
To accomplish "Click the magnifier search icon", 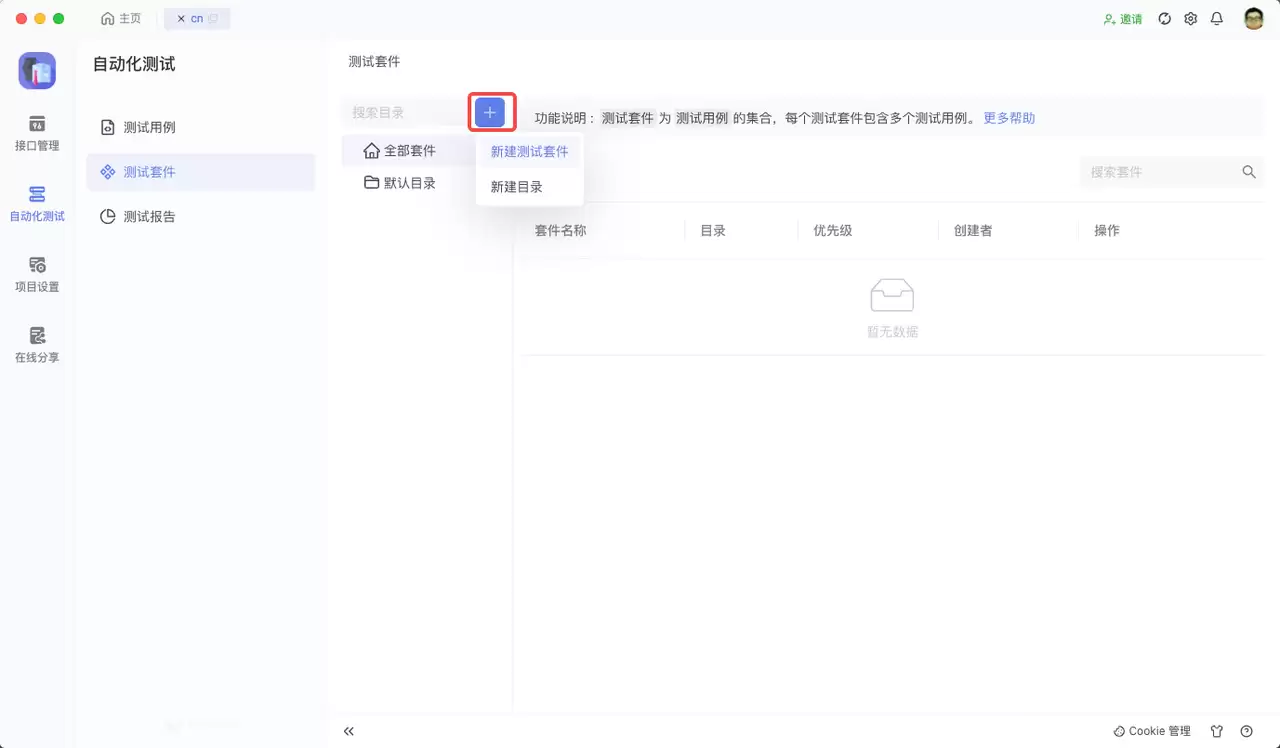I will pyautogui.click(x=1249, y=172).
